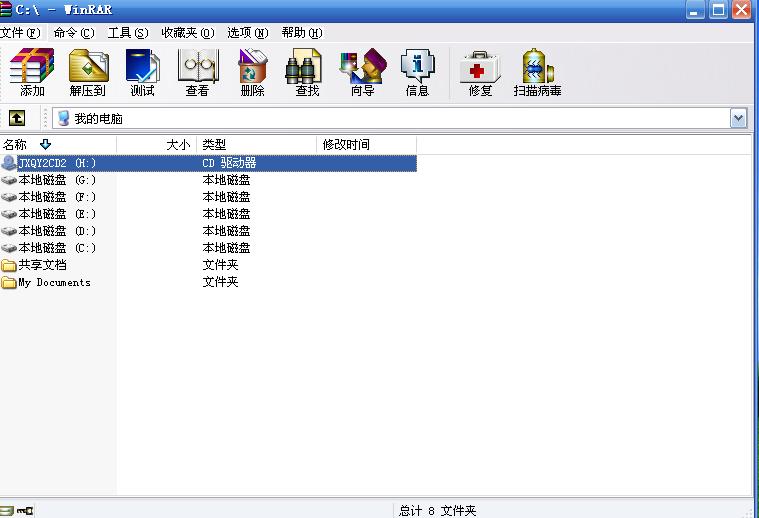759x518 pixels.
Task: Close the WinRAR window
Action: [742, 10]
